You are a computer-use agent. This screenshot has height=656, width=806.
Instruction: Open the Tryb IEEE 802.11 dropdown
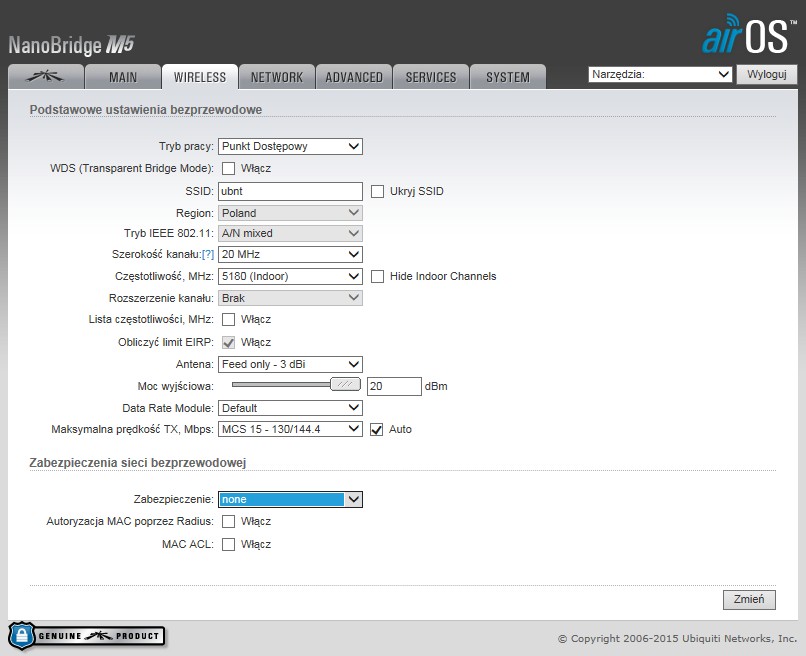click(290, 233)
